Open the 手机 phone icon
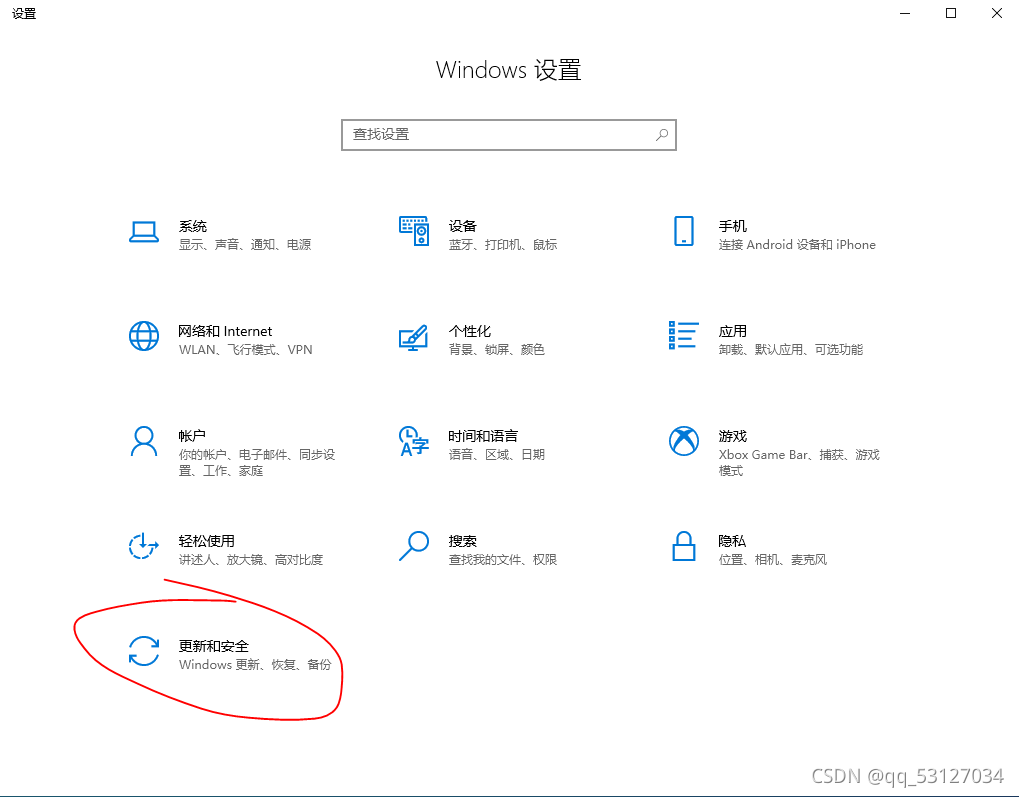The width and height of the screenshot is (1019, 797). point(684,231)
